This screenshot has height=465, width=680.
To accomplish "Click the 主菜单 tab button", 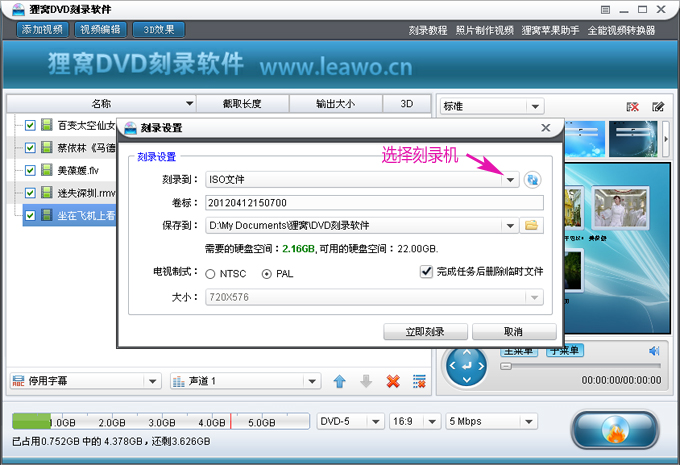I will pos(519,351).
